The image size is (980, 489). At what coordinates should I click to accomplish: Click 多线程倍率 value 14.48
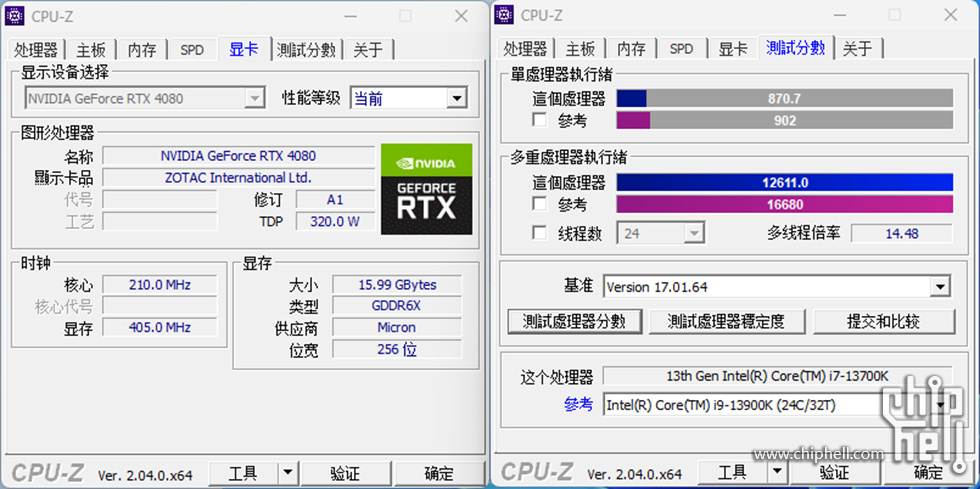tap(902, 233)
